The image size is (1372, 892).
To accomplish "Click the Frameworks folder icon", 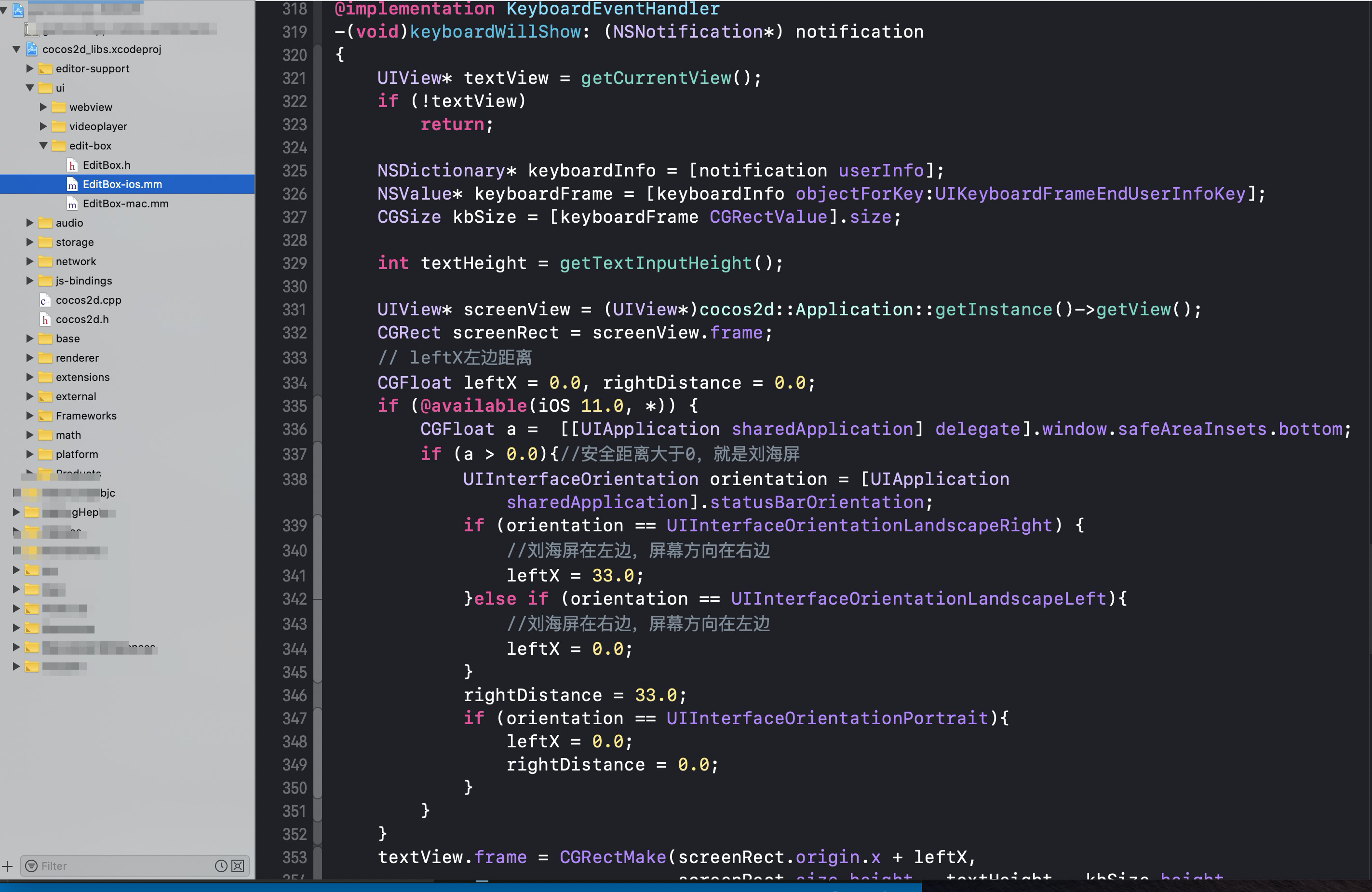I will 45,416.
